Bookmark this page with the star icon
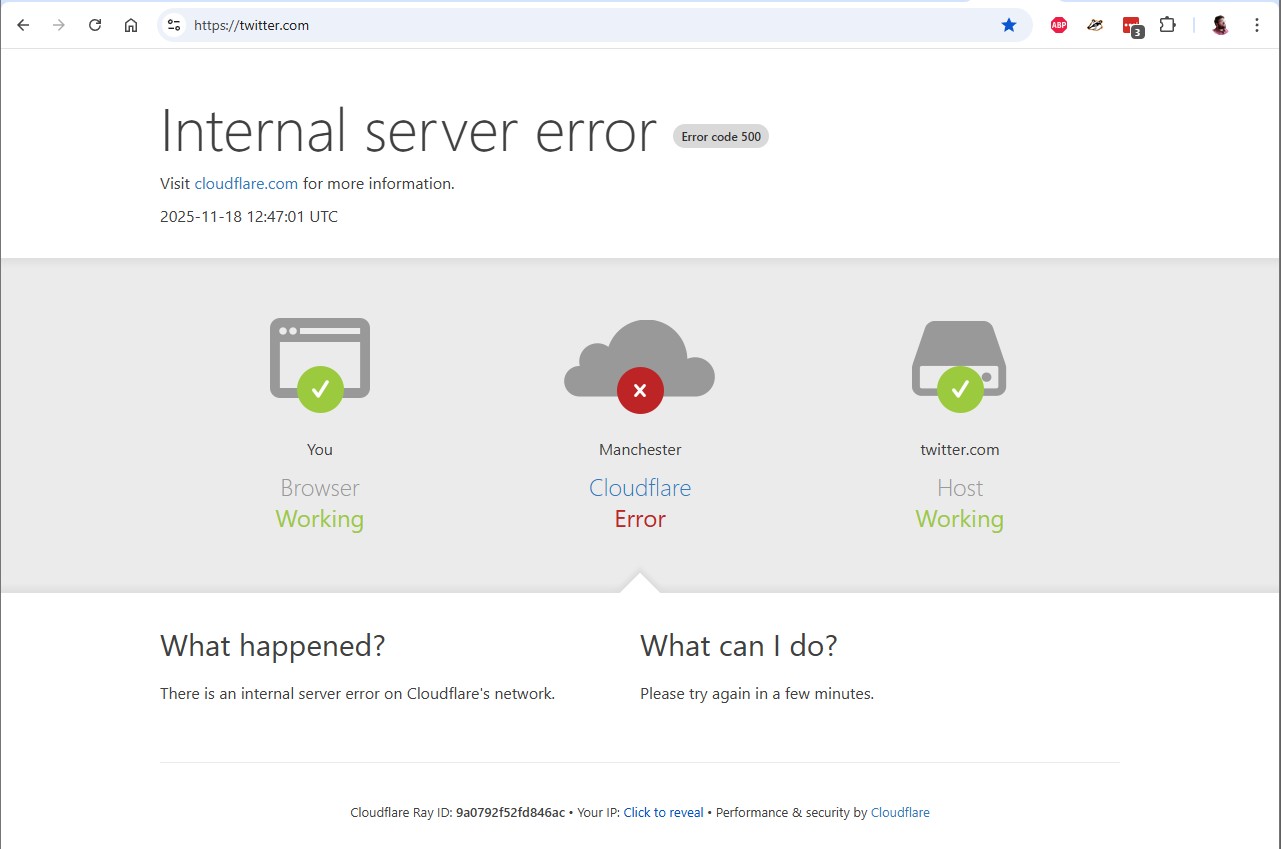 [x=1009, y=25]
